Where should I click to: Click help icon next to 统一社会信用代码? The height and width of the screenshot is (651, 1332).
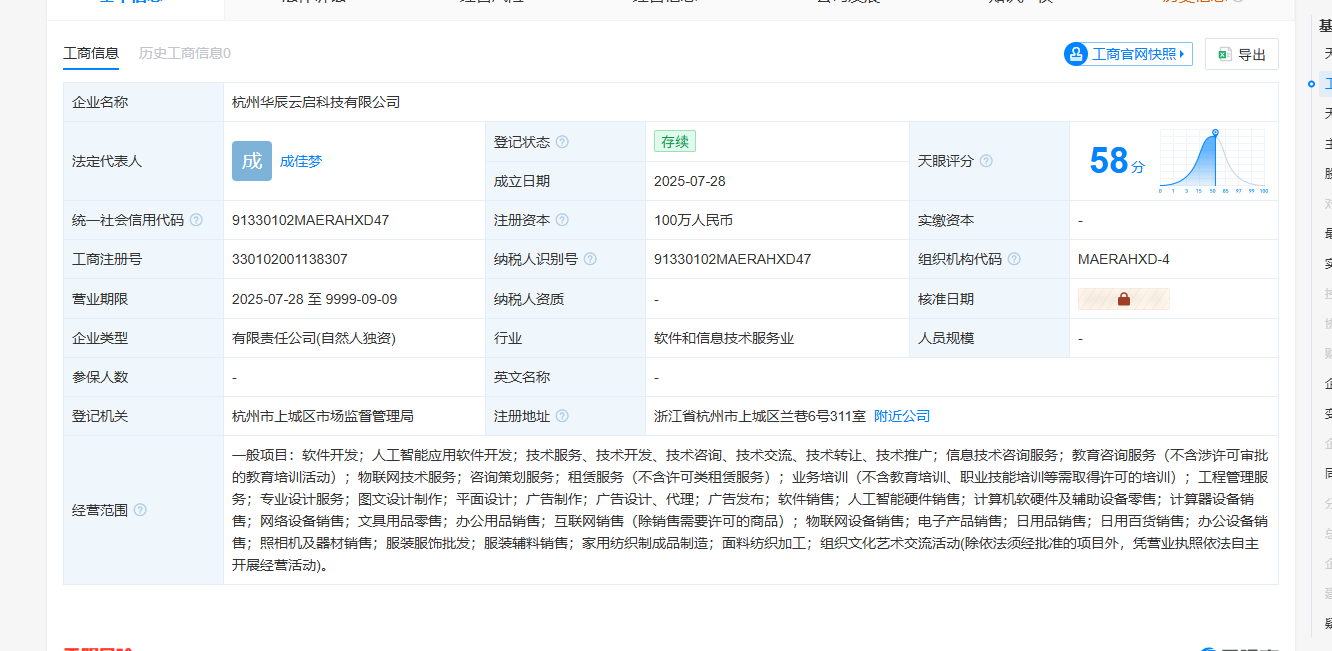tap(196, 220)
